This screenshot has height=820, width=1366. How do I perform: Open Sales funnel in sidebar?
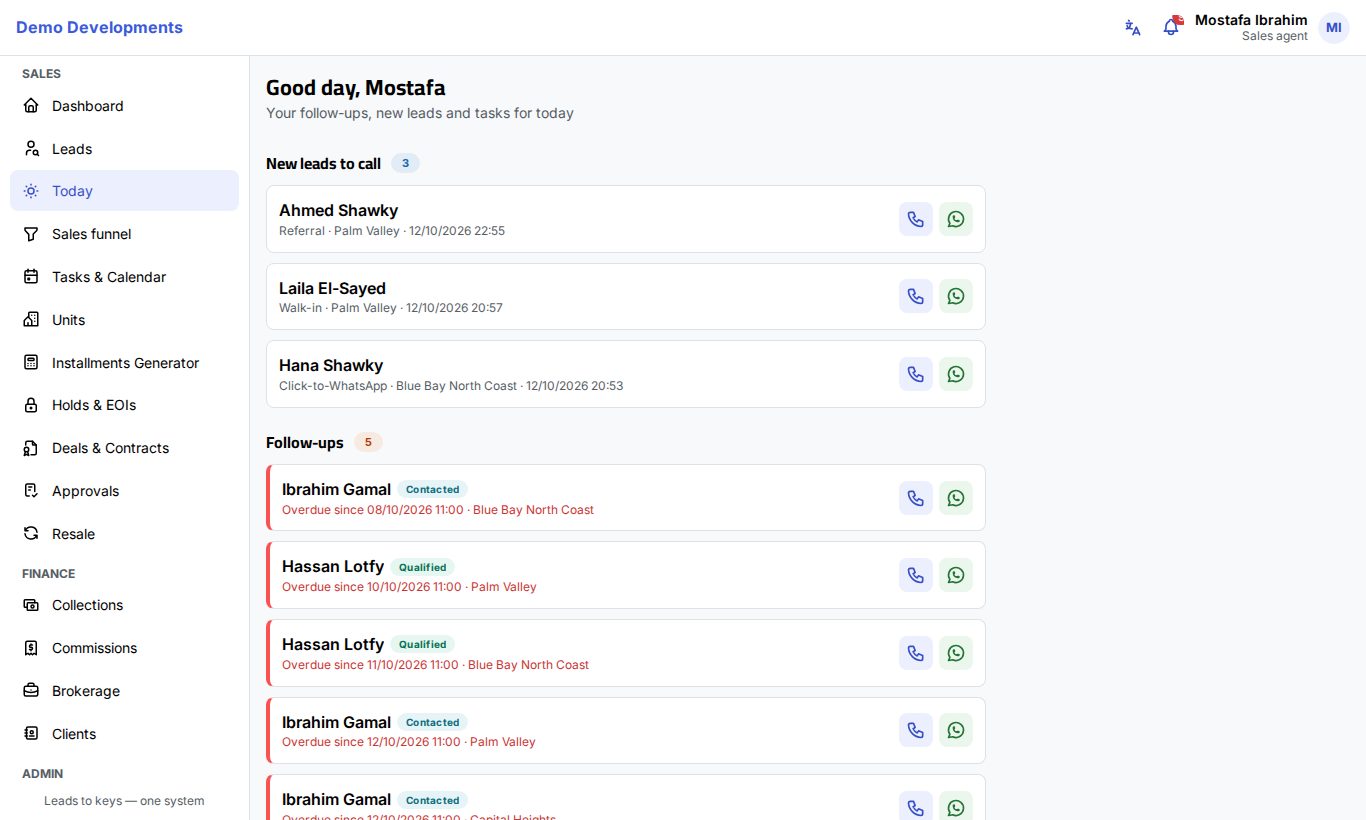(125, 234)
